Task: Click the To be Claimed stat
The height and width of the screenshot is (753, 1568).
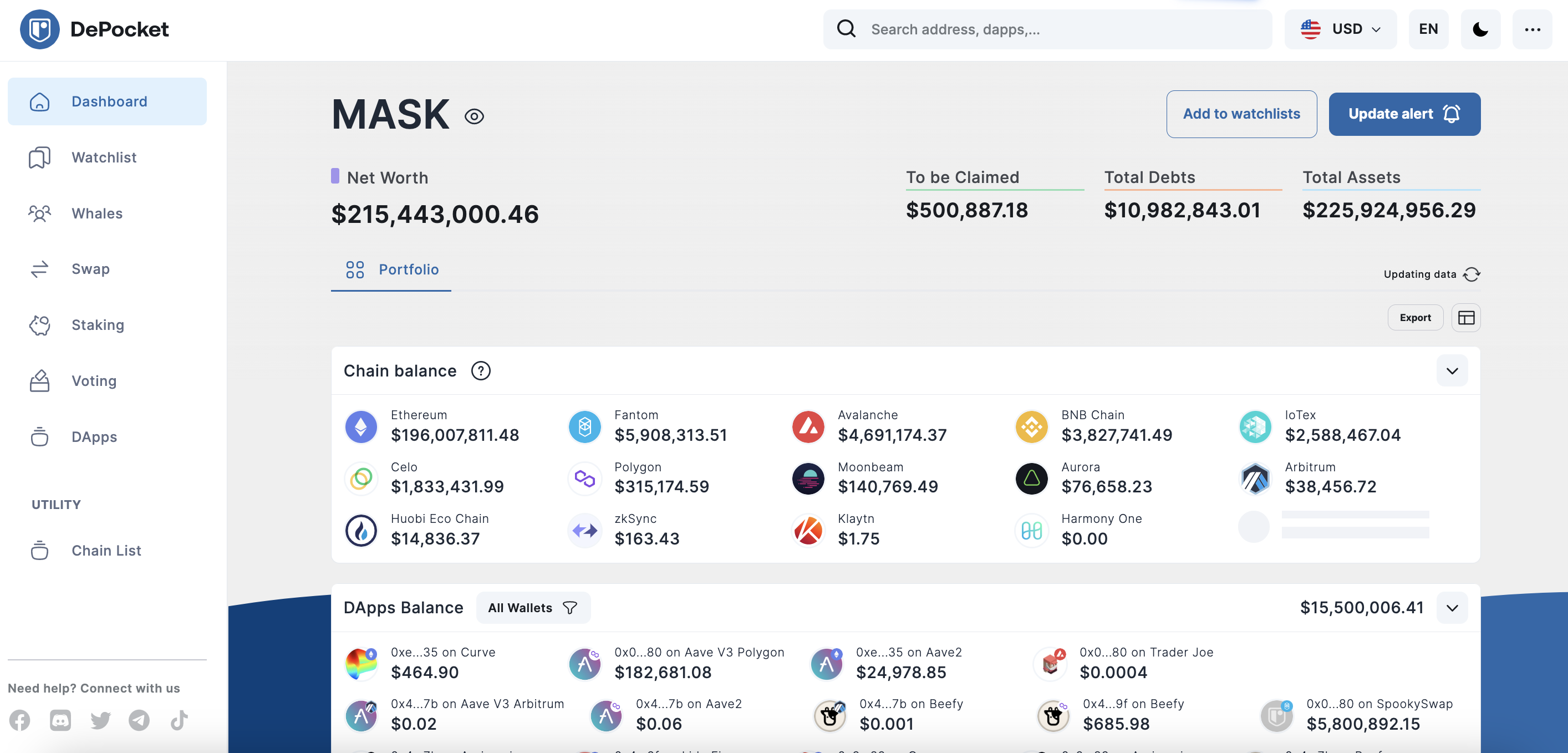Action: [994, 195]
